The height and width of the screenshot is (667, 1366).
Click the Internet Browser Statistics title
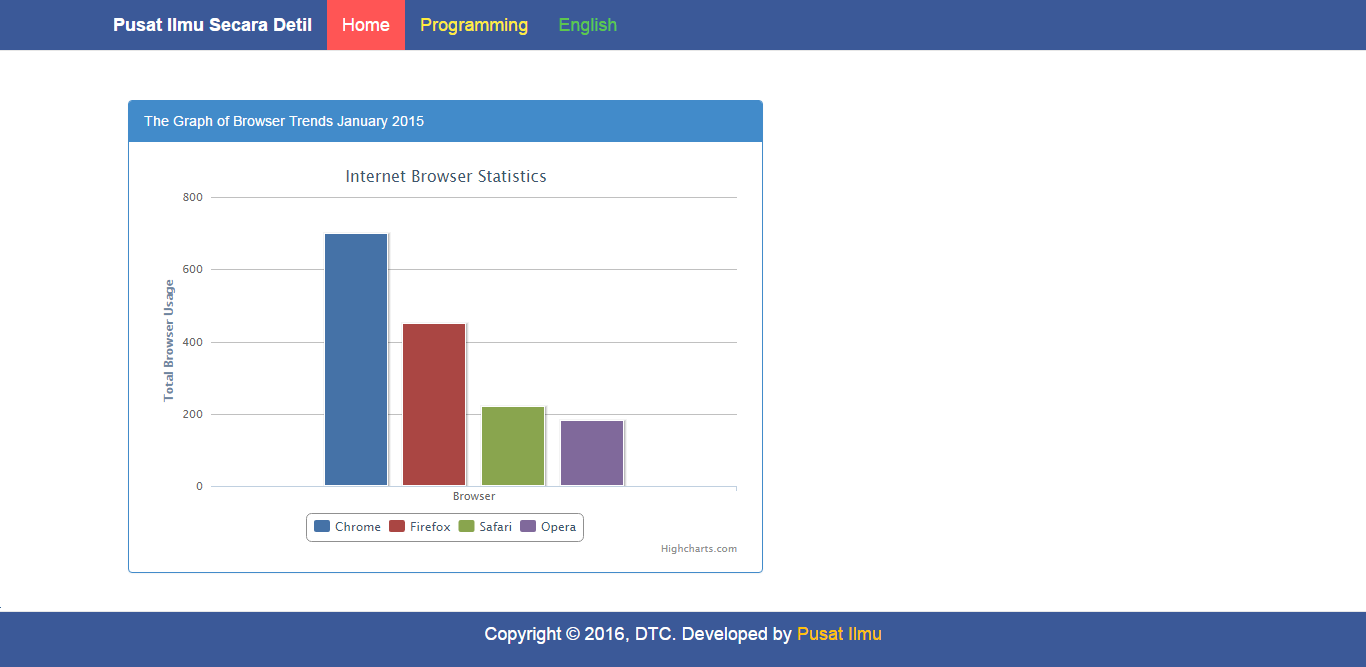pos(445,175)
